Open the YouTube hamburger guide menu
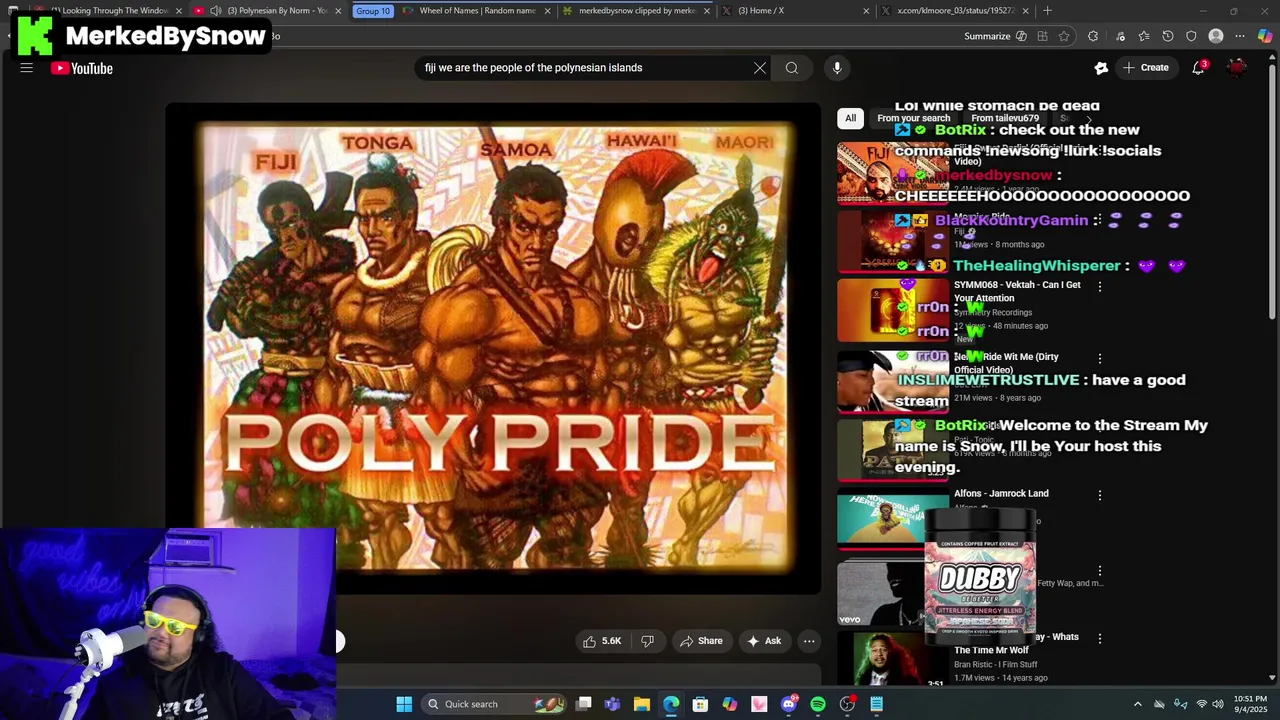 [27, 68]
